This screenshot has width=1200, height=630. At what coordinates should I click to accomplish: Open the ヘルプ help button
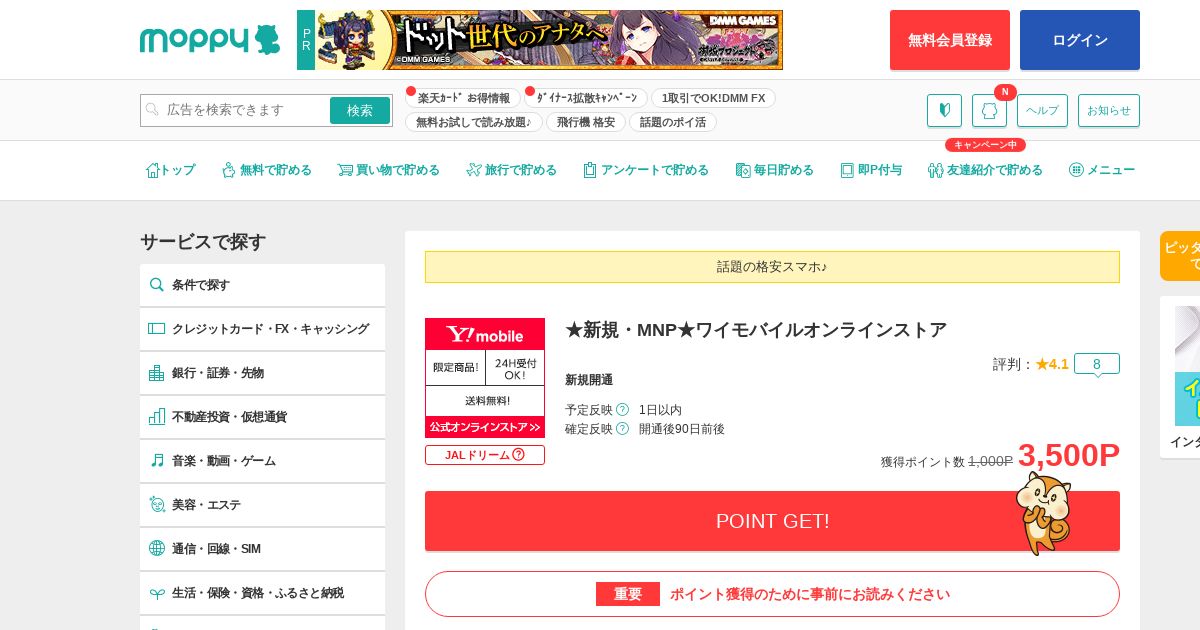[1042, 110]
